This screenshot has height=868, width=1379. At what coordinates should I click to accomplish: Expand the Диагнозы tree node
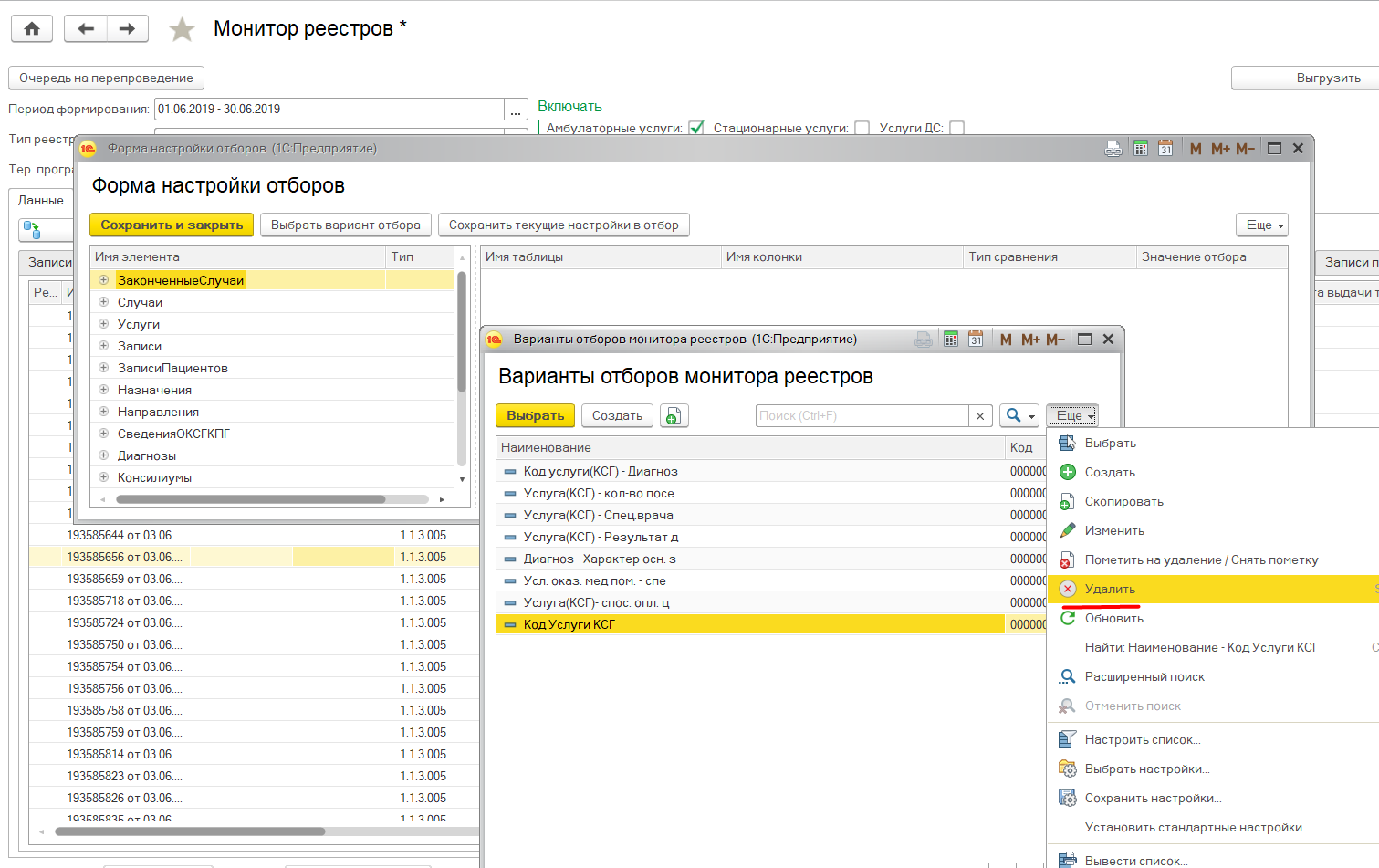coord(104,455)
